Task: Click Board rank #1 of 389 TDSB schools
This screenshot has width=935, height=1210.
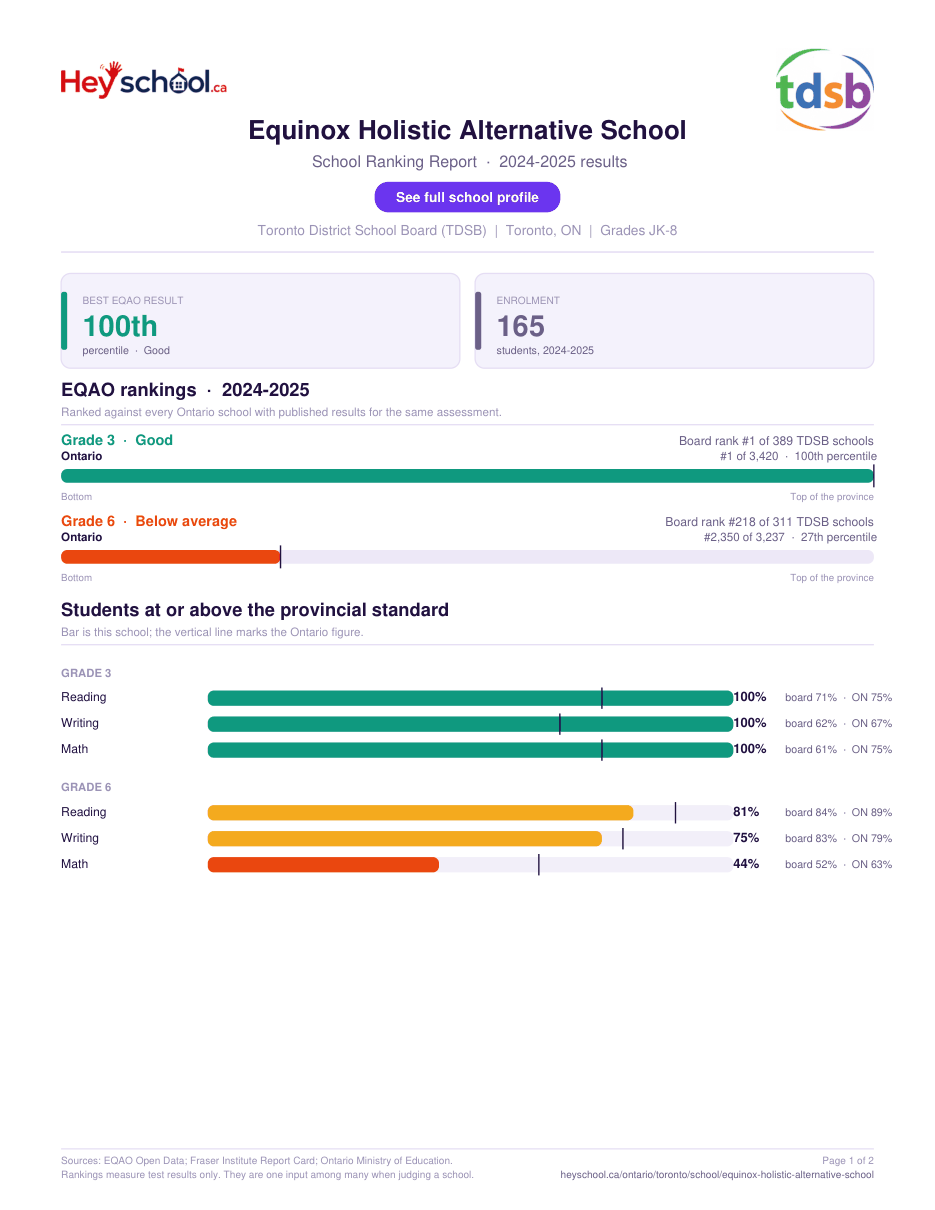Action: click(776, 441)
